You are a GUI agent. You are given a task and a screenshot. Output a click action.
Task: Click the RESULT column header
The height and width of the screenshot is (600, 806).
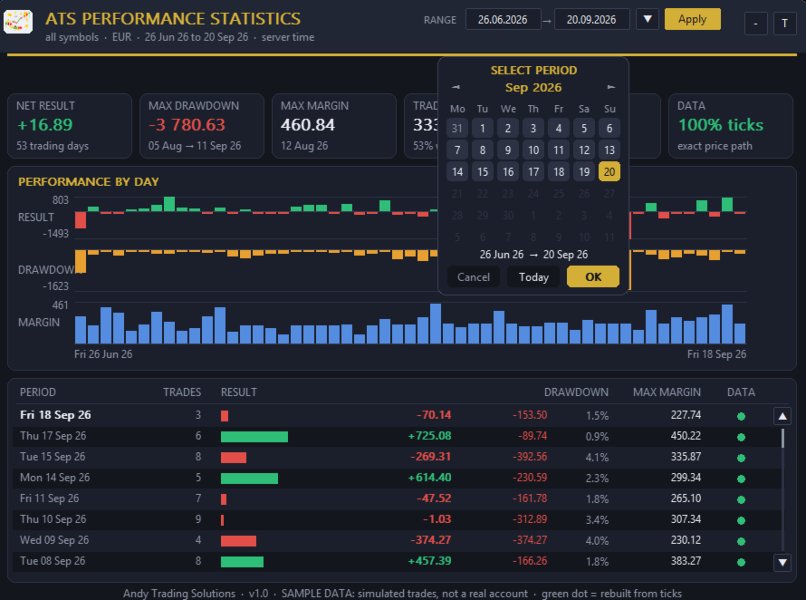pyautogui.click(x=239, y=392)
